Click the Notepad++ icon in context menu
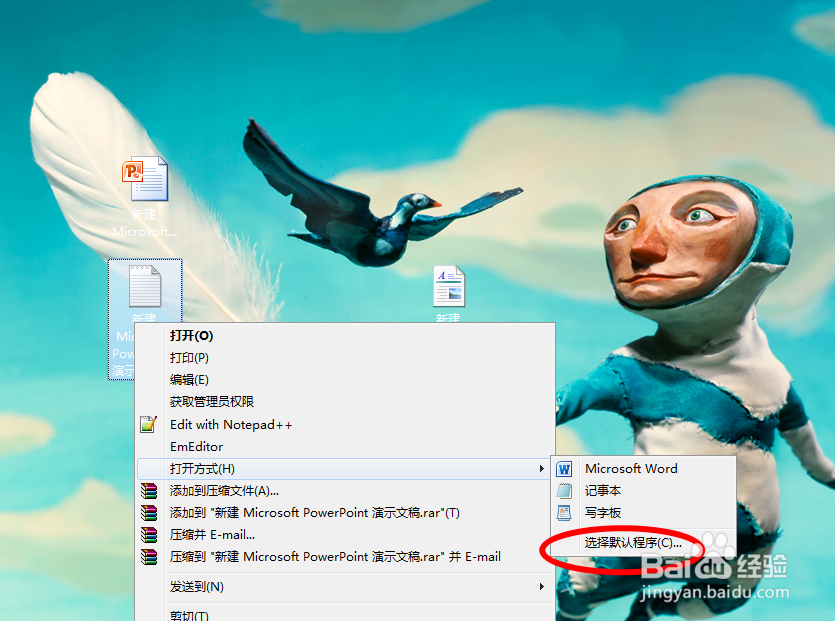The height and width of the screenshot is (621, 835). pos(149,424)
